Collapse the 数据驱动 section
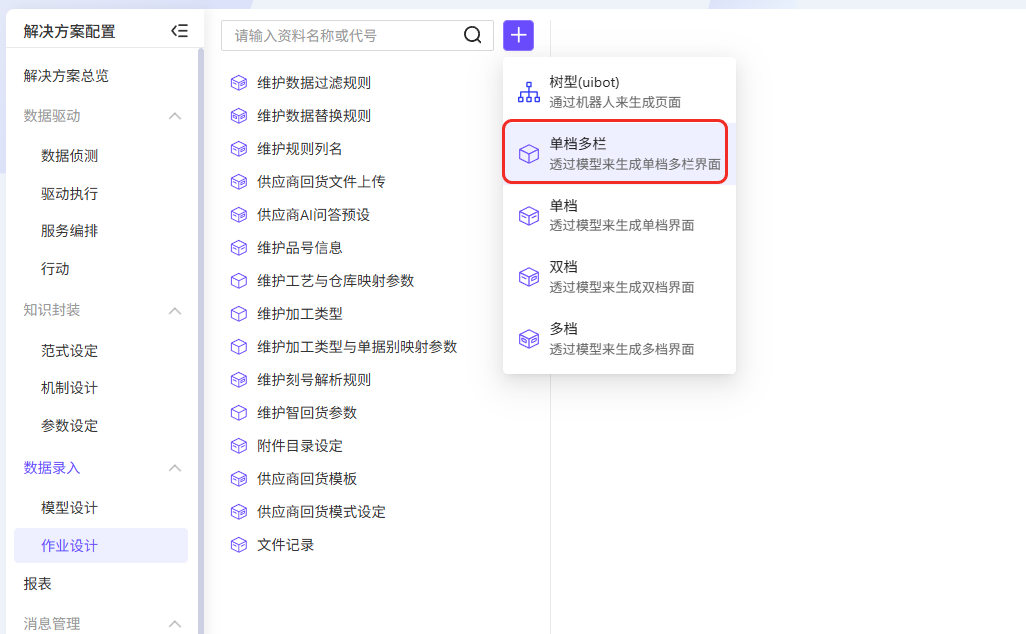The height and width of the screenshot is (634, 1026). tap(175, 116)
